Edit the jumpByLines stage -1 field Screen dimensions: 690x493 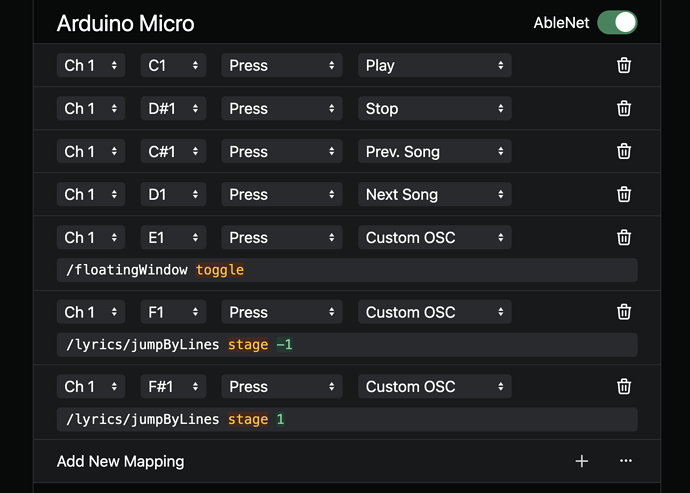click(x=346, y=345)
